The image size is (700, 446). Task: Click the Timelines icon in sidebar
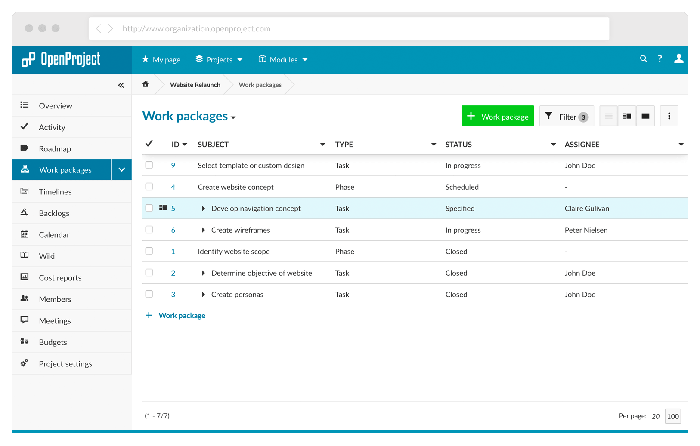(x=25, y=191)
